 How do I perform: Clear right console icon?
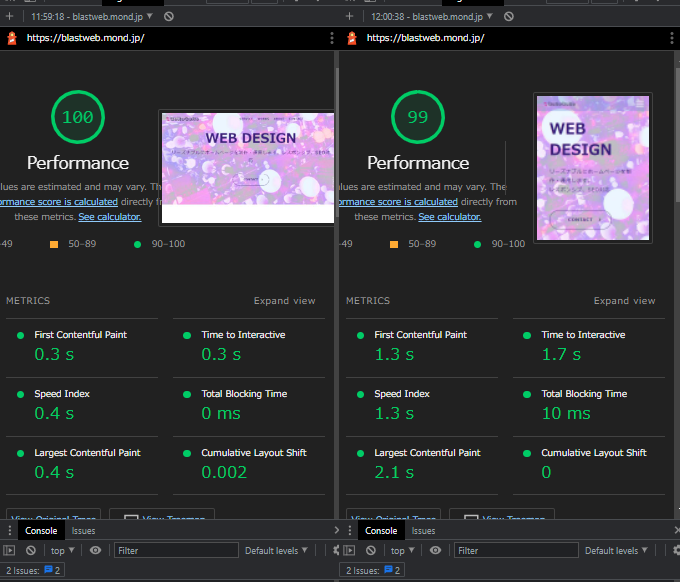370,550
